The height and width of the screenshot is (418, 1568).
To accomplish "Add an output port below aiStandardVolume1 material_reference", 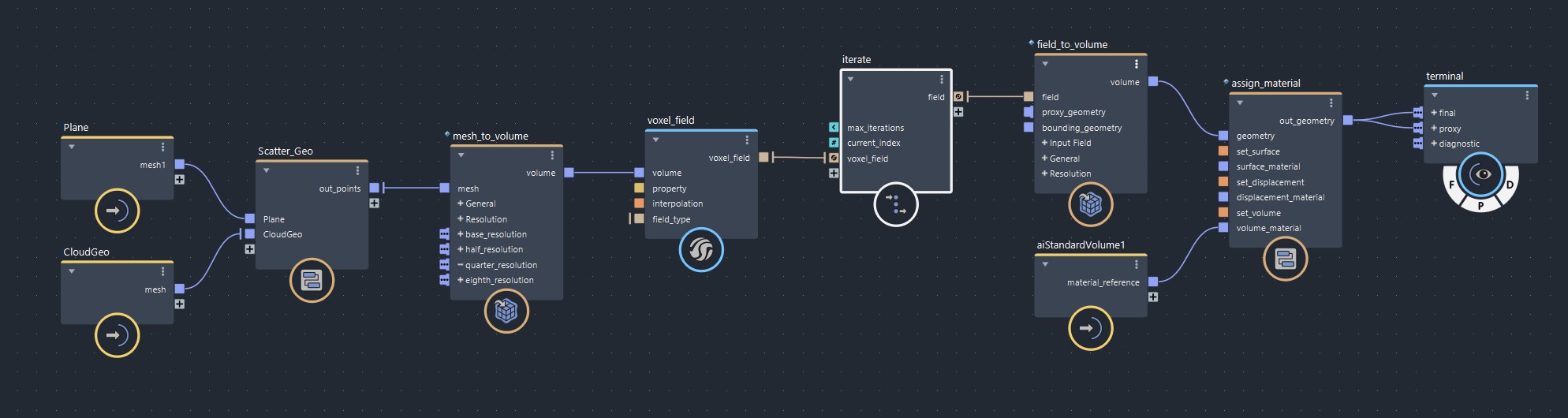I will pos(1153,297).
